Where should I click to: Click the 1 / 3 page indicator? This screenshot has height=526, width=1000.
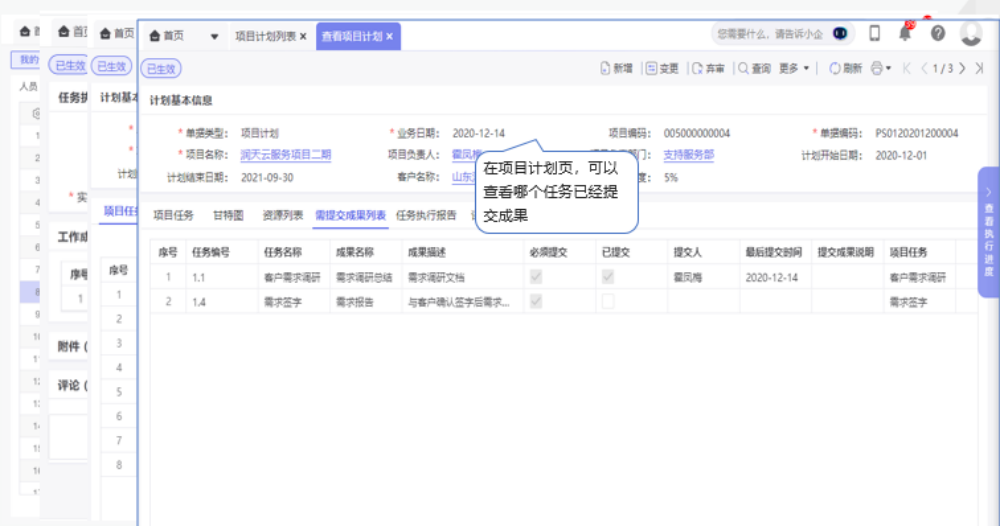pos(943,68)
